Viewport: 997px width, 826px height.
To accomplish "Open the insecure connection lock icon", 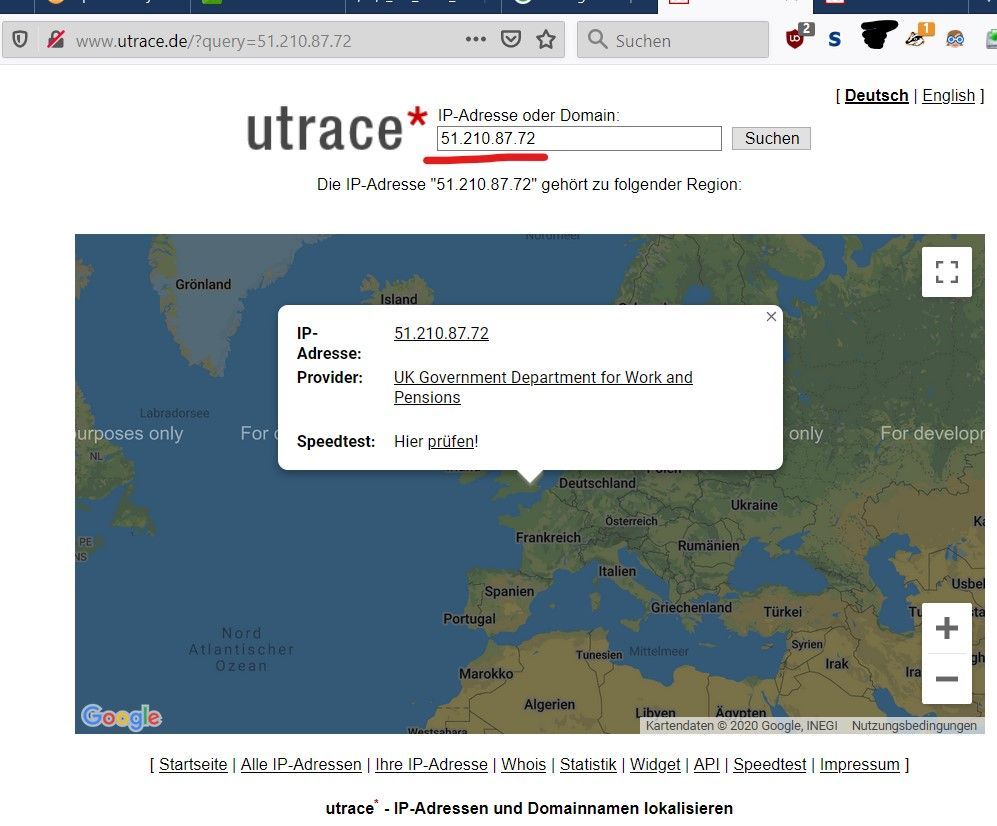I will [x=55, y=40].
